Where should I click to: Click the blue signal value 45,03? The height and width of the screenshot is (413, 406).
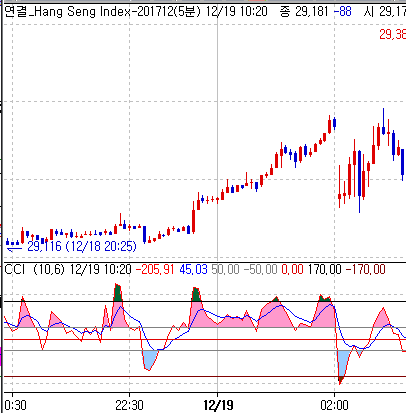click(x=193, y=269)
